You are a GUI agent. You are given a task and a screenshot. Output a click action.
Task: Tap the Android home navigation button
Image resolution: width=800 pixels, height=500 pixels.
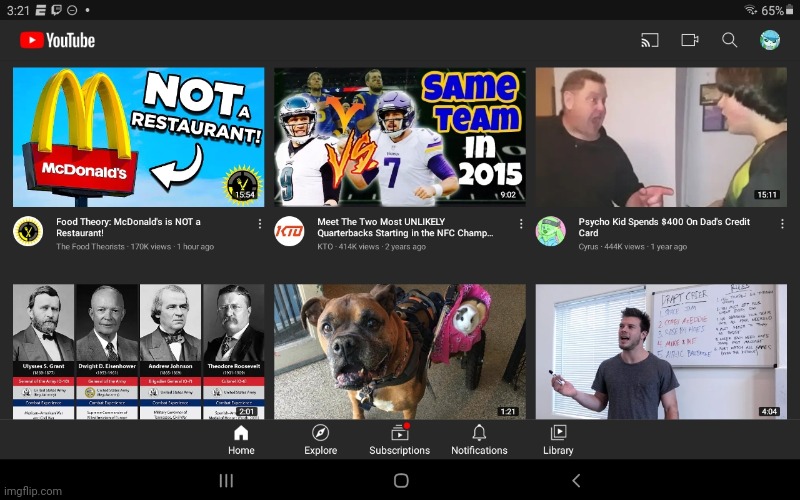pyautogui.click(x=401, y=480)
